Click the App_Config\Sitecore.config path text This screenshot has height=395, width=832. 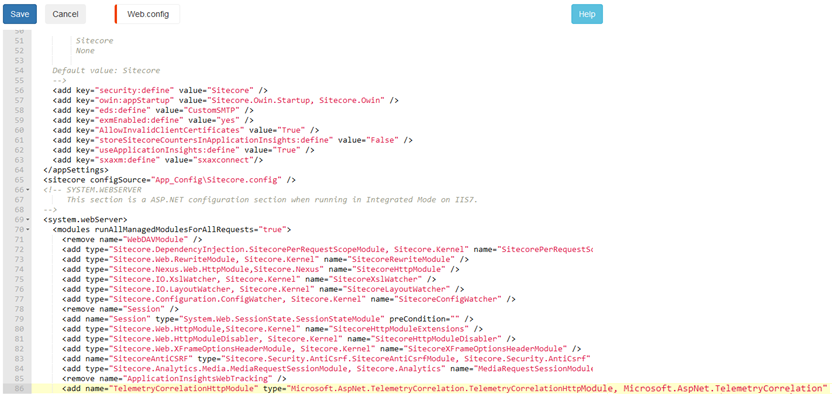click(x=216, y=180)
